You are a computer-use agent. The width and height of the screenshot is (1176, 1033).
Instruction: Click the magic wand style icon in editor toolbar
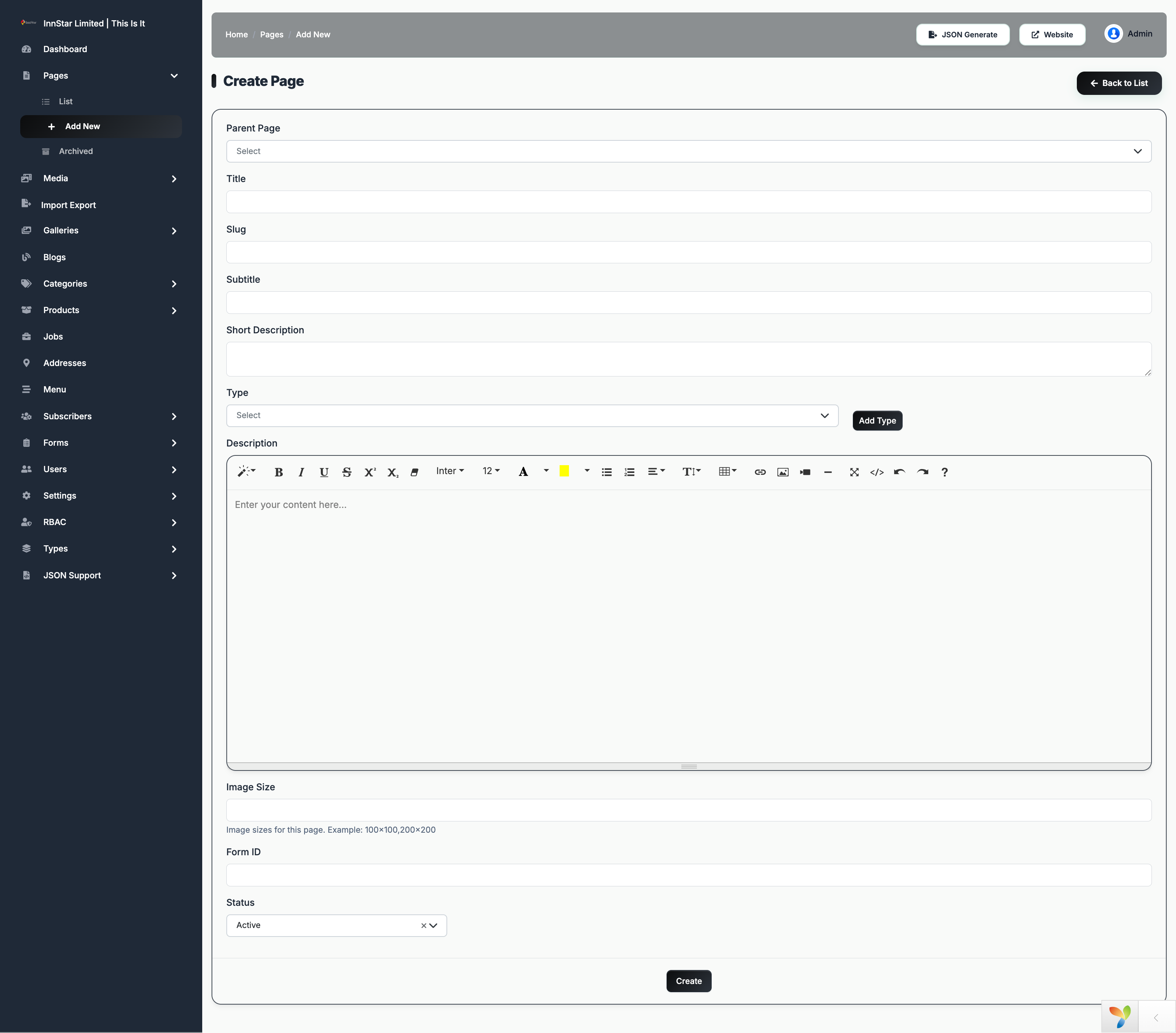(246, 471)
